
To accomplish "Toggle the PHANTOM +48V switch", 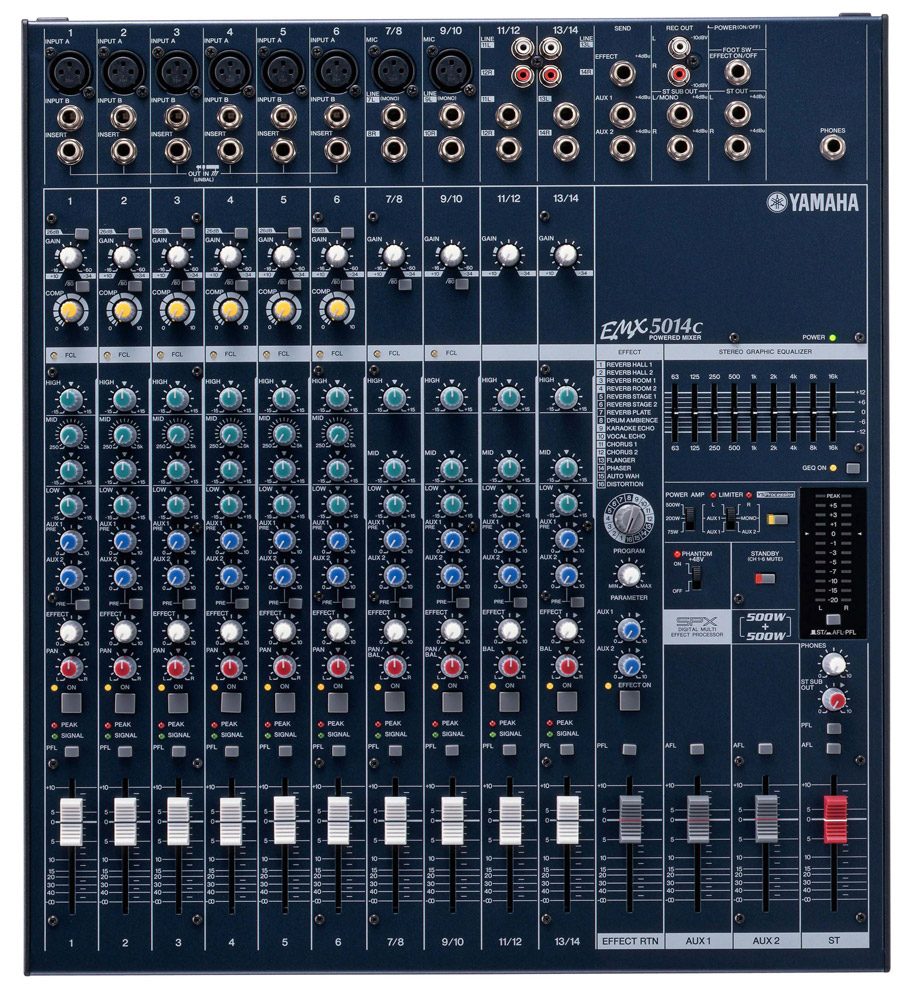I will point(696,577).
